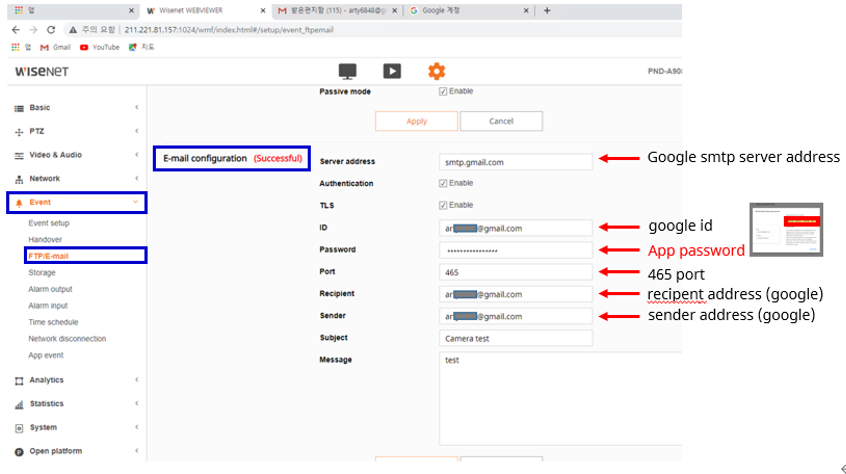Toggle the Passive mode Enable checkbox
The width and height of the screenshot is (846, 474).
443,92
